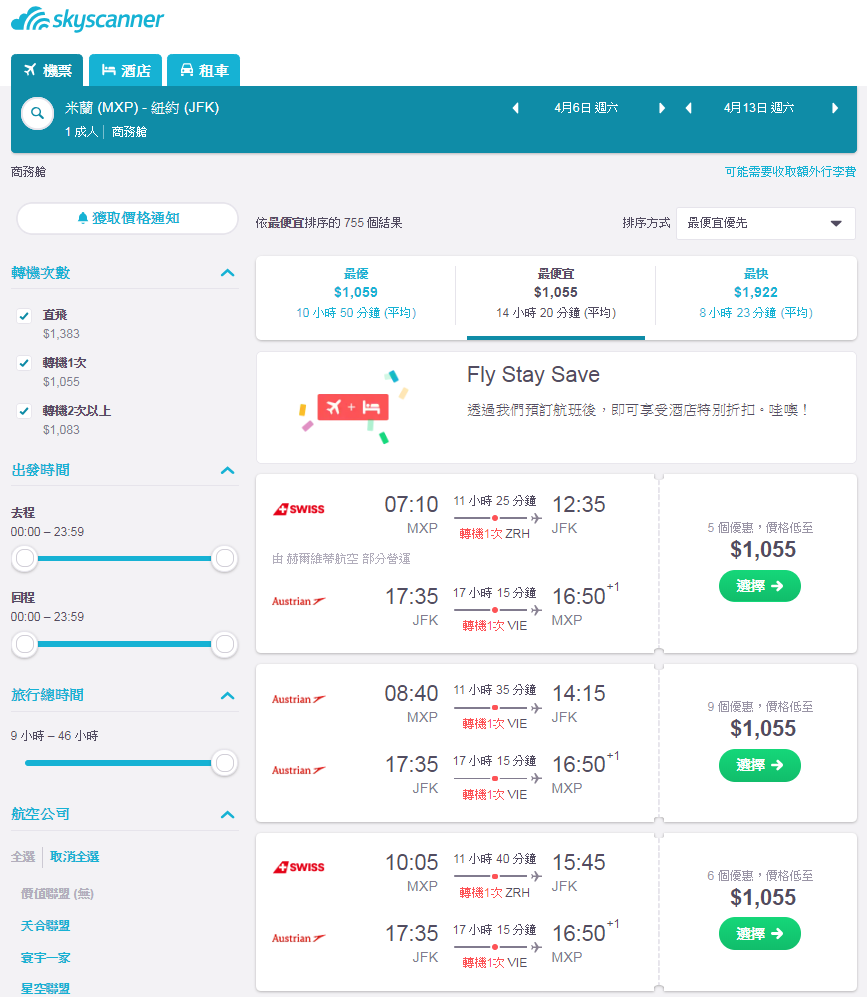Click Austrian logo on 08:40 outbound flight

pos(299,699)
